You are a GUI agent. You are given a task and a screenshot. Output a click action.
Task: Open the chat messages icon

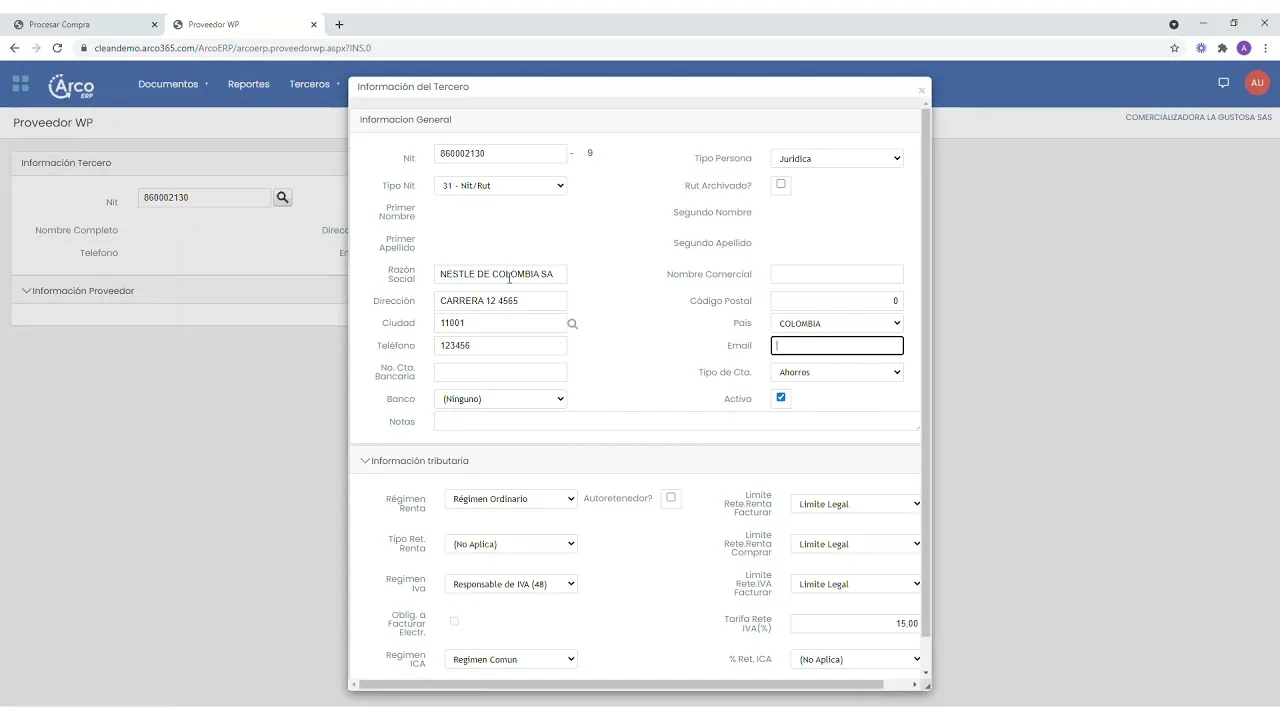[1223, 83]
